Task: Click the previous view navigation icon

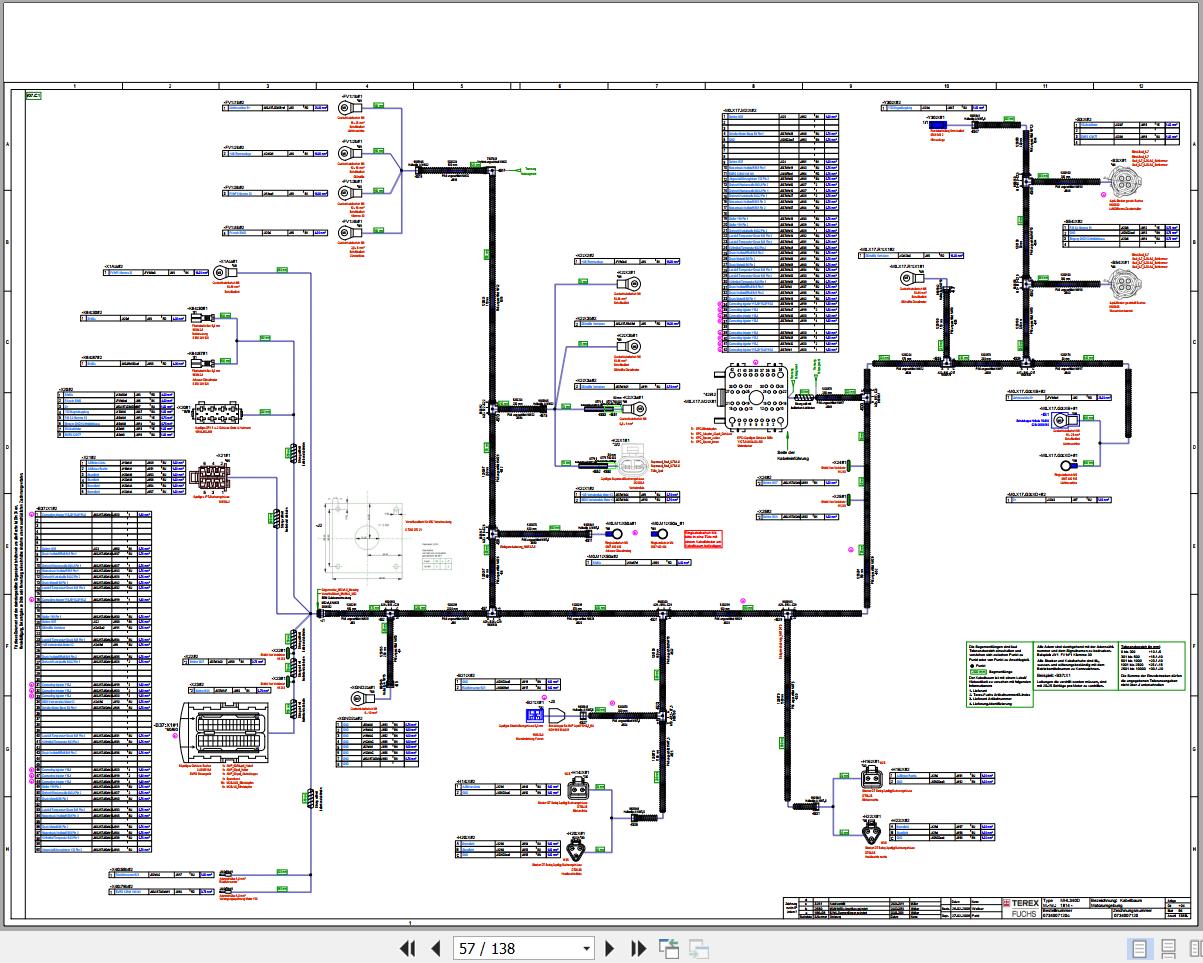Action: tap(668, 948)
